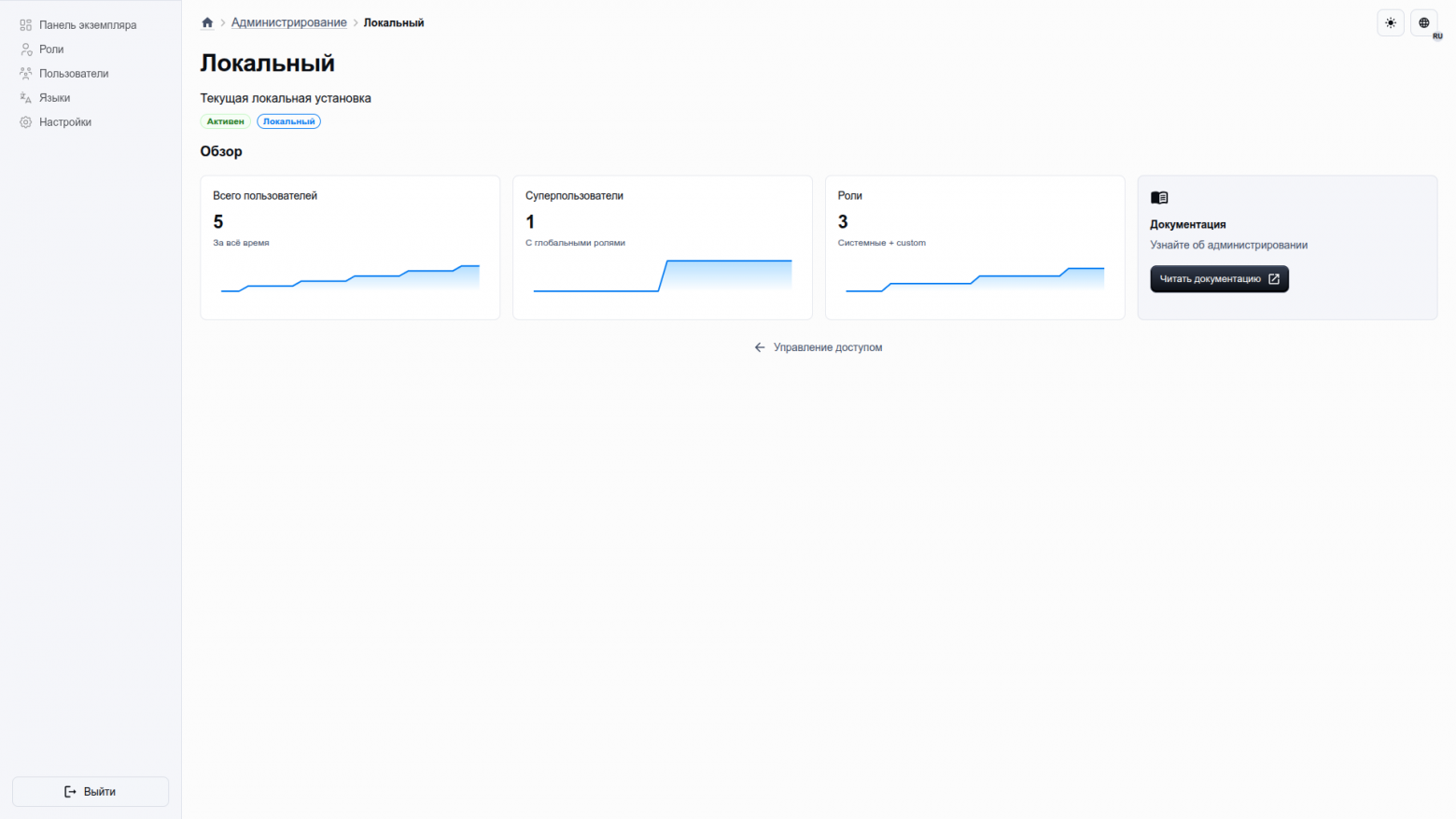This screenshot has width=1456, height=819.
Task: Follow the Управление доступом link
Action: pos(827,347)
